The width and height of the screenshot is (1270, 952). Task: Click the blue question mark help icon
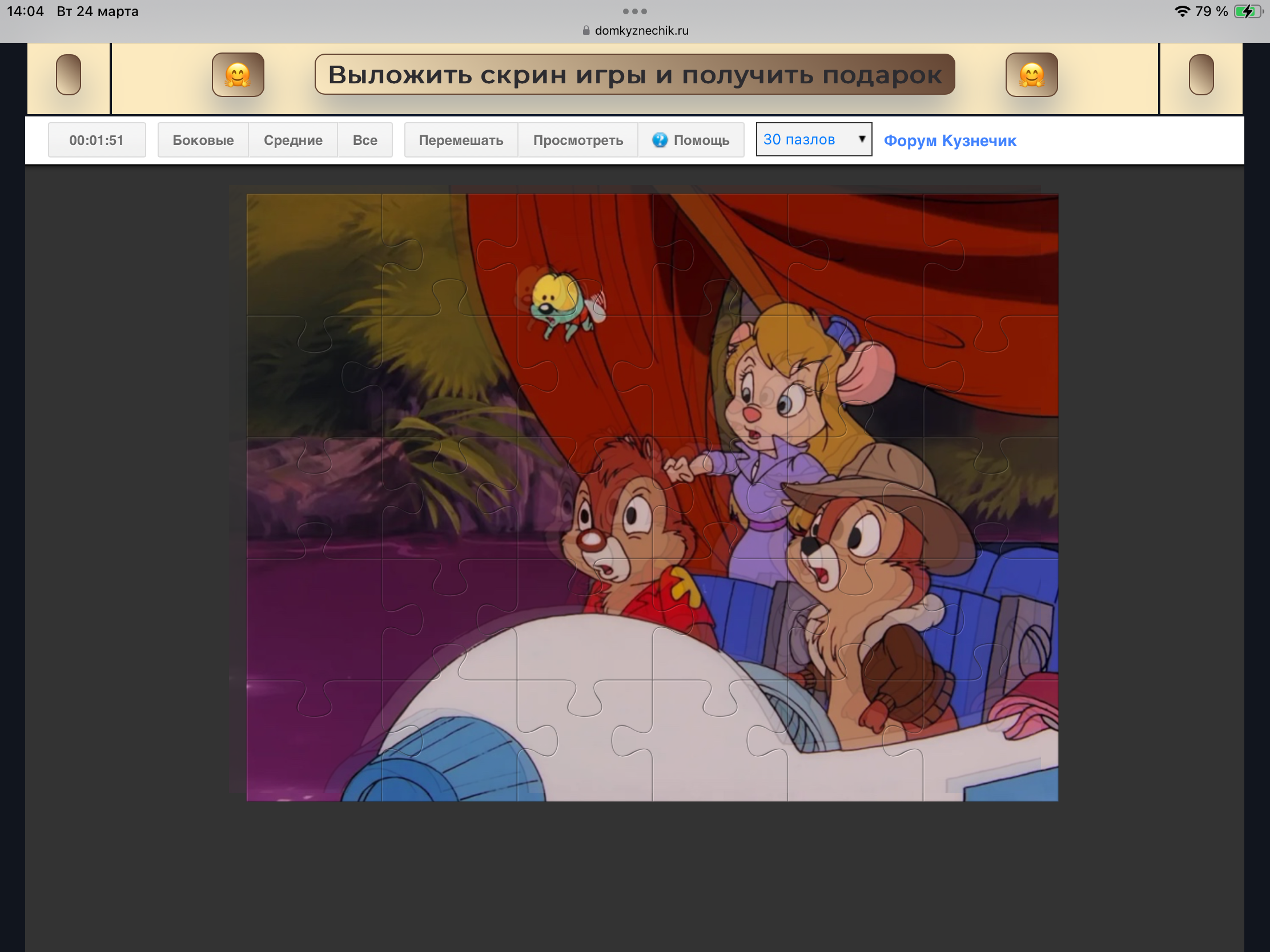(660, 140)
